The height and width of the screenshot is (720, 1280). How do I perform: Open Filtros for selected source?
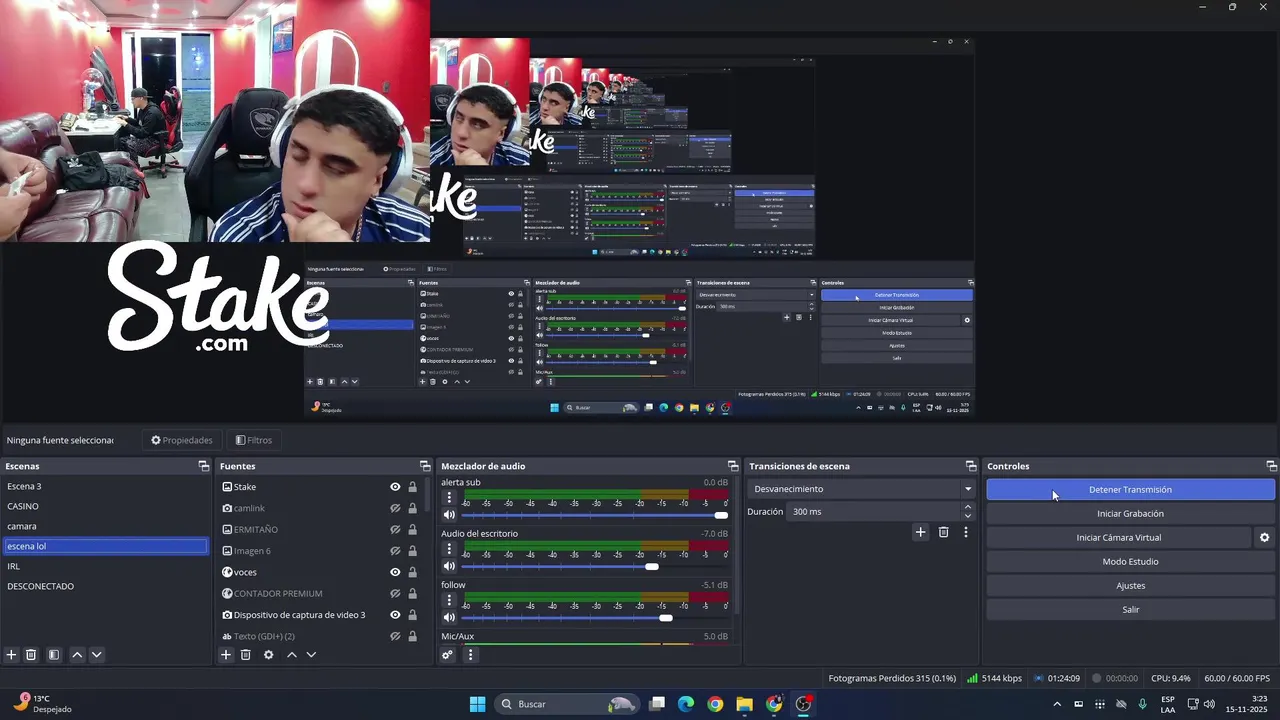[x=254, y=440]
